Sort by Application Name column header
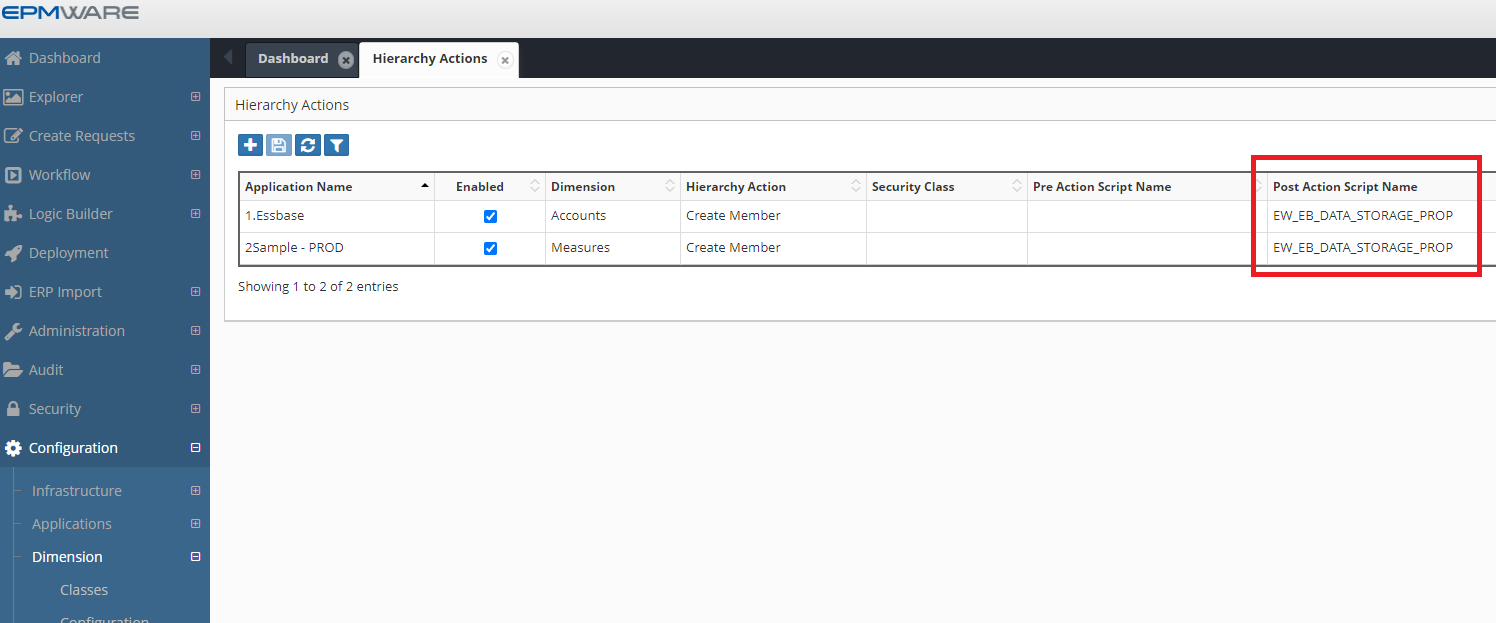Screen dimensions: 1496x623 pyautogui.click(x=298, y=187)
